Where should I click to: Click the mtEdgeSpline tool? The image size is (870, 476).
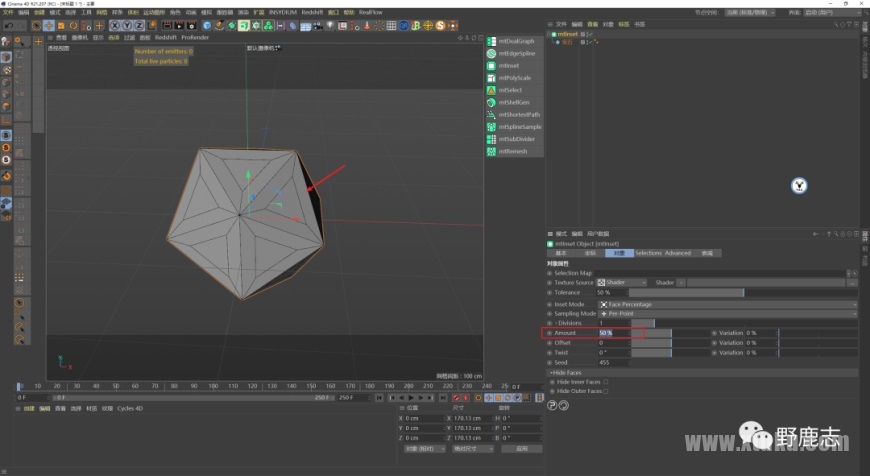pos(514,53)
